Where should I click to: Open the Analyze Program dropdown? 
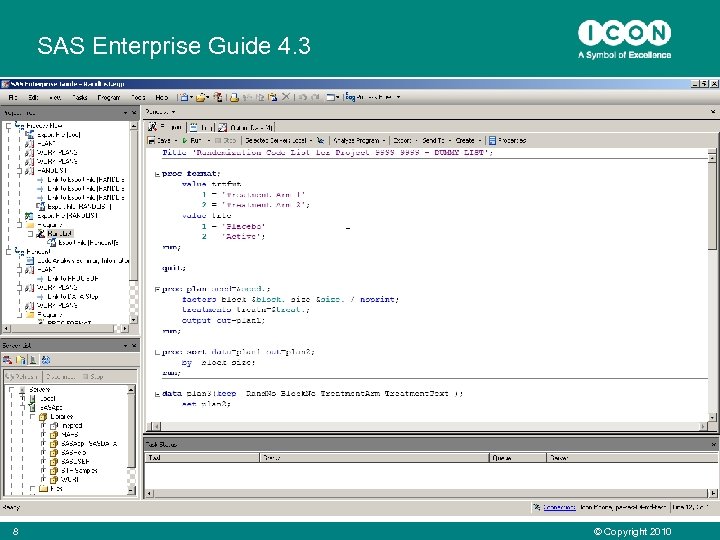(359, 141)
